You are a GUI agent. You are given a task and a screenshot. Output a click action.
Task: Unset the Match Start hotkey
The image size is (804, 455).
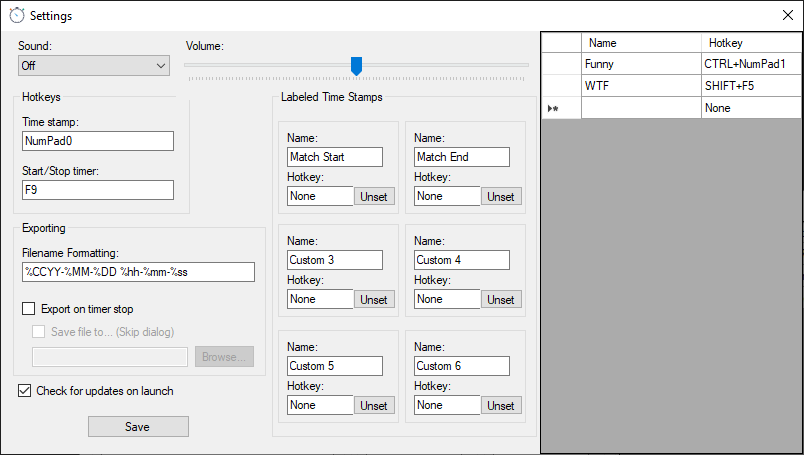(x=374, y=197)
